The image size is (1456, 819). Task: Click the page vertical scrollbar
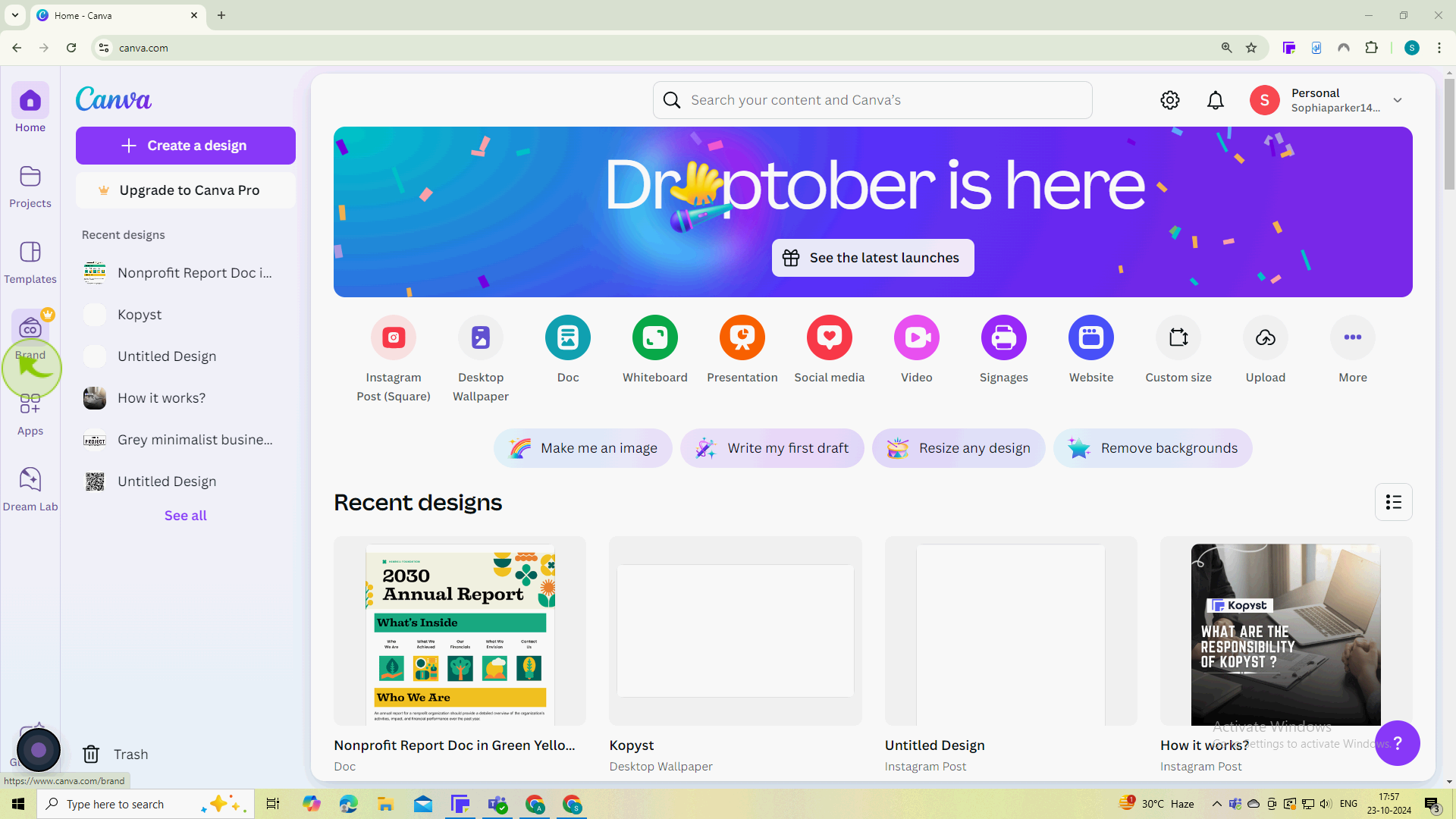click(x=1449, y=133)
